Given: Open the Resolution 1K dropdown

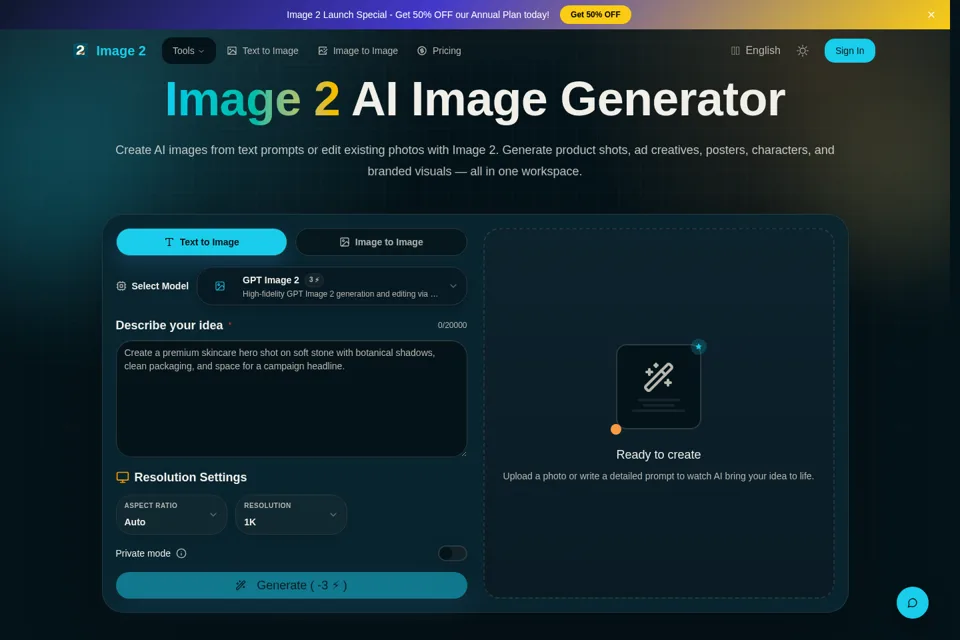Looking at the screenshot, I should (x=291, y=514).
